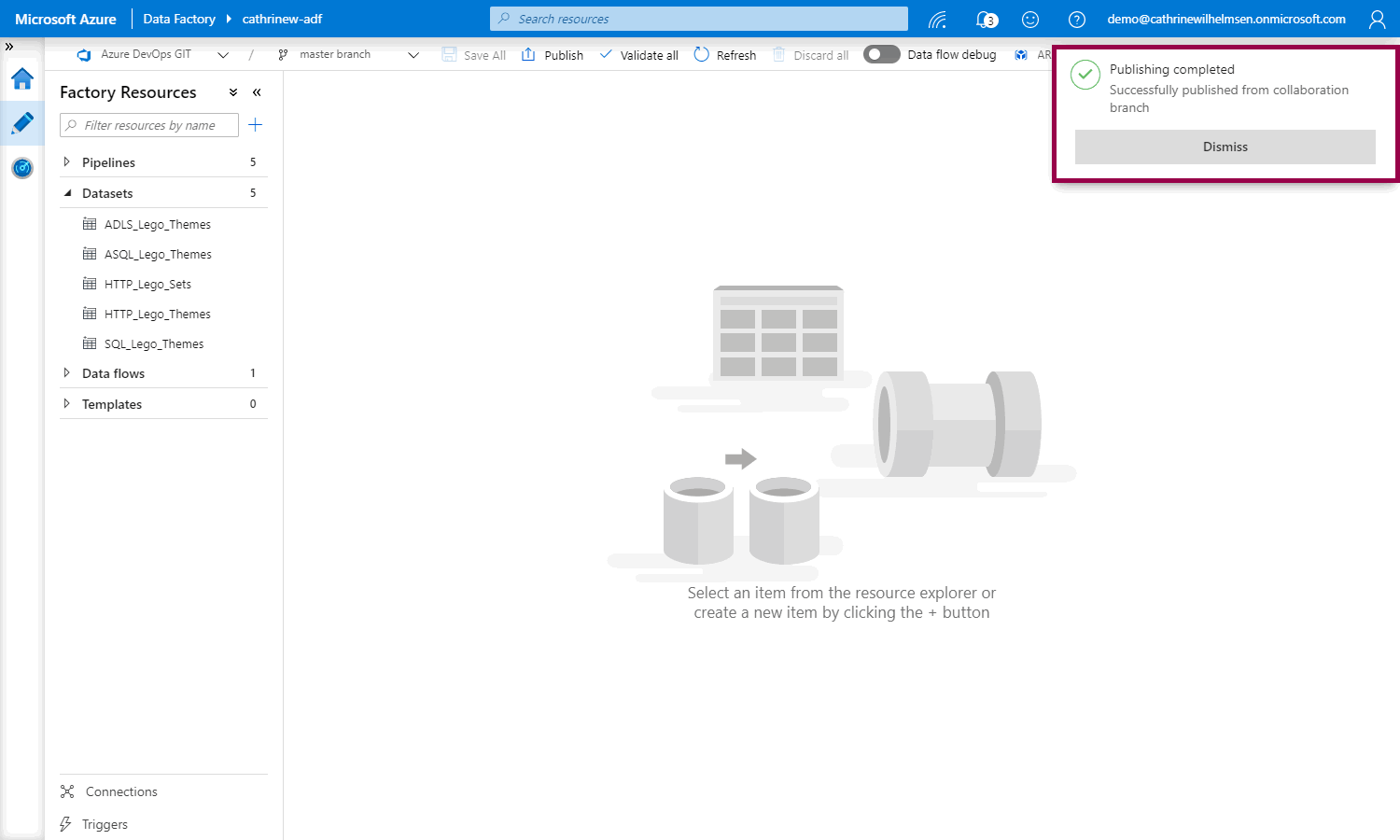
Task: Click the Publish button
Action: (553, 55)
